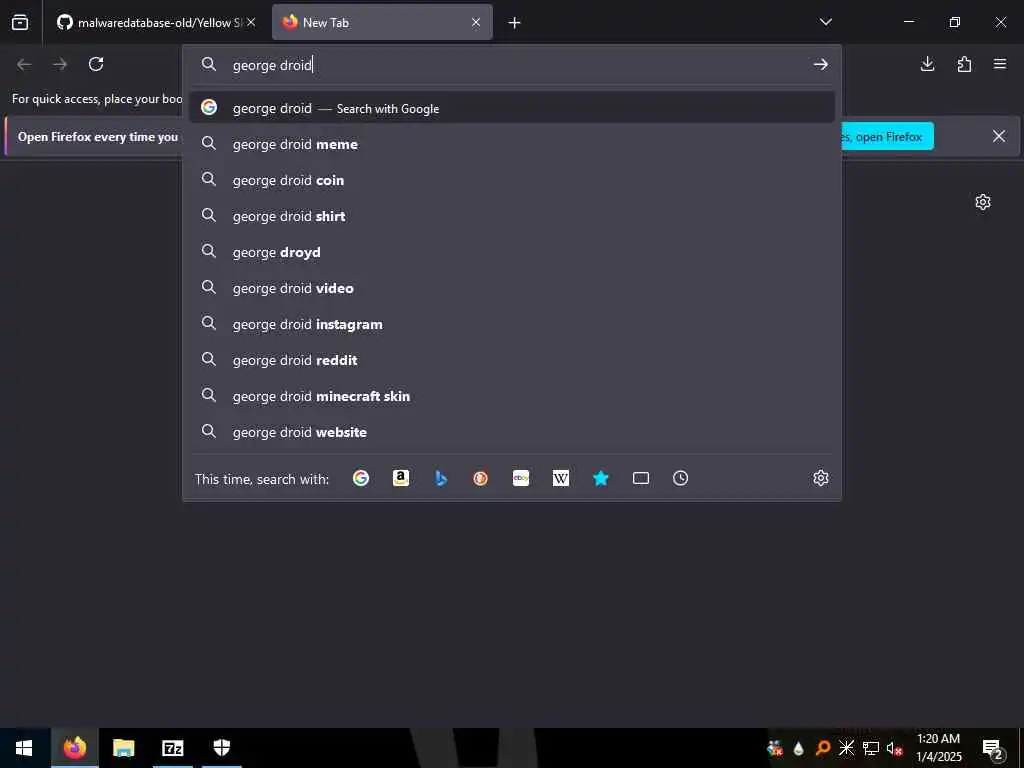The width and height of the screenshot is (1024, 768).
Task: Click Firefox icon in taskbar
Action: point(74,748)
